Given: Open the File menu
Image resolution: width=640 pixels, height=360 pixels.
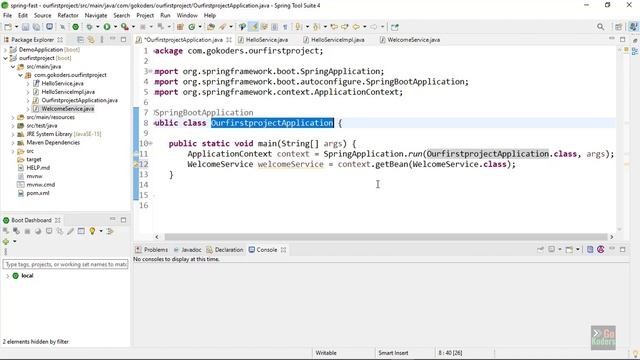Looking at the screenshot, I should (7, 15).
